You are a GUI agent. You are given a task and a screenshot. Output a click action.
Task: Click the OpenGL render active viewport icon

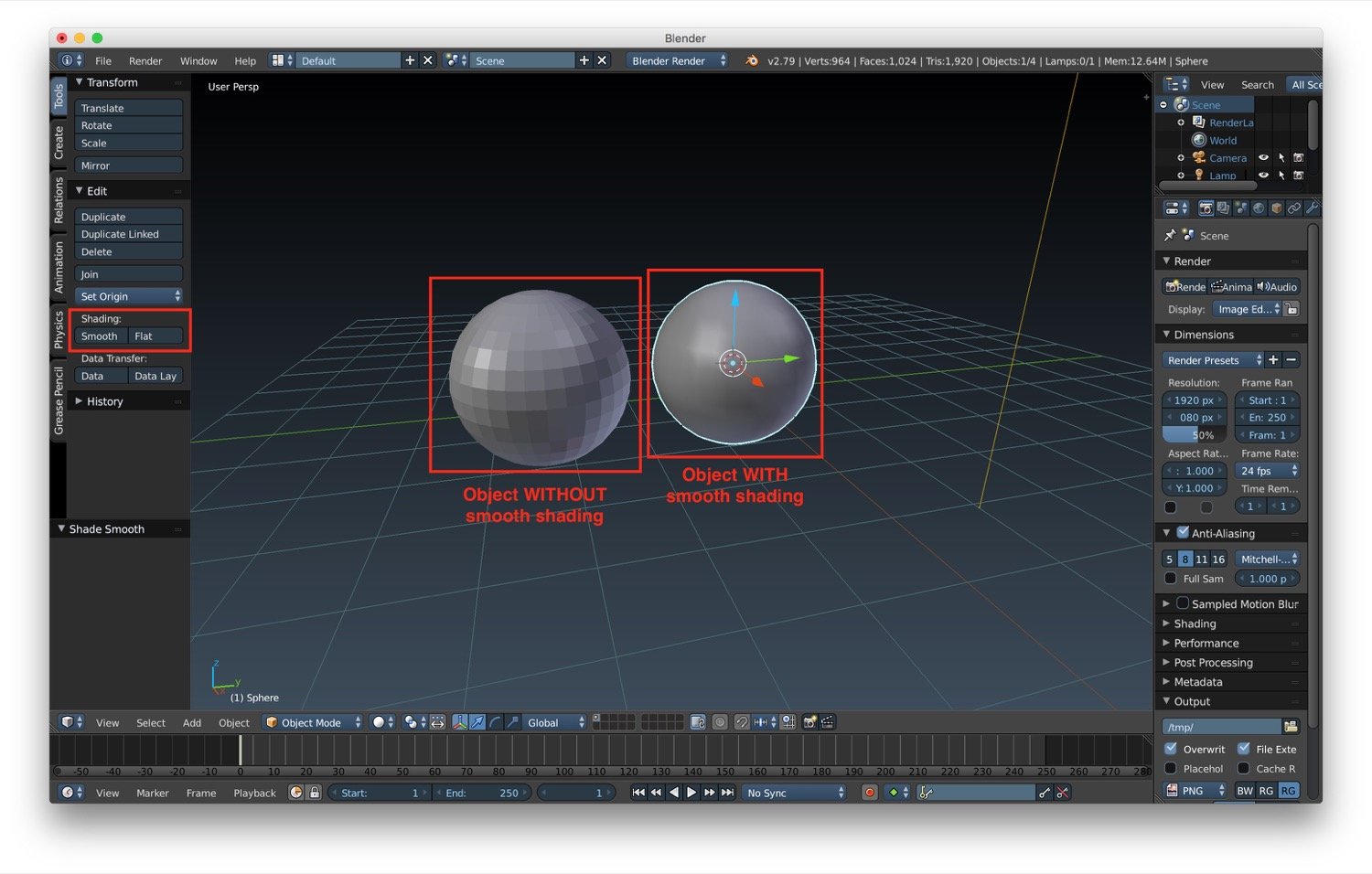pyautogui.click(x=809, y=722)
